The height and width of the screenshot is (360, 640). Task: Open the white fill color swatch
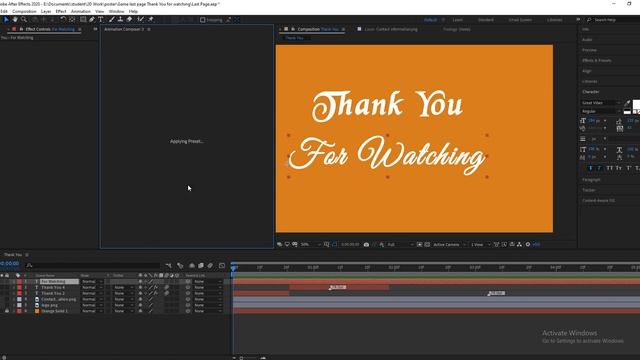point(636,104)
